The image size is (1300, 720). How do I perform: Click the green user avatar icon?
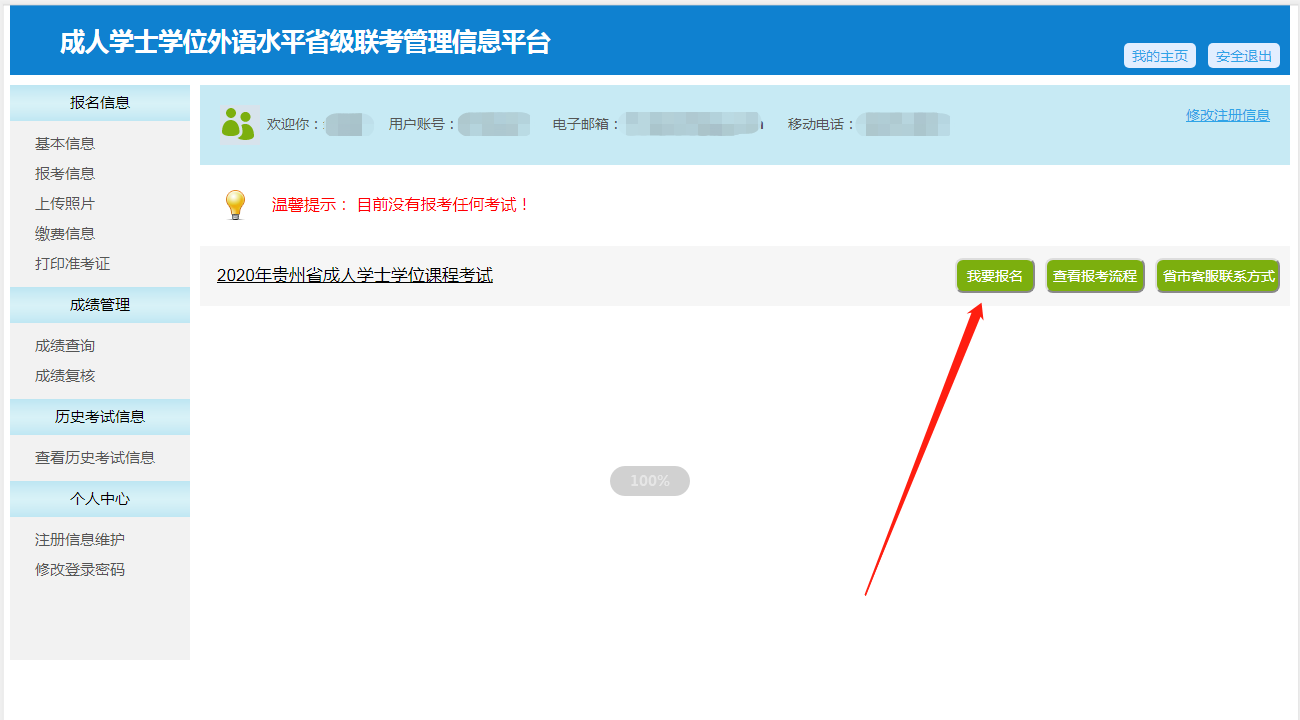(238, 124)
